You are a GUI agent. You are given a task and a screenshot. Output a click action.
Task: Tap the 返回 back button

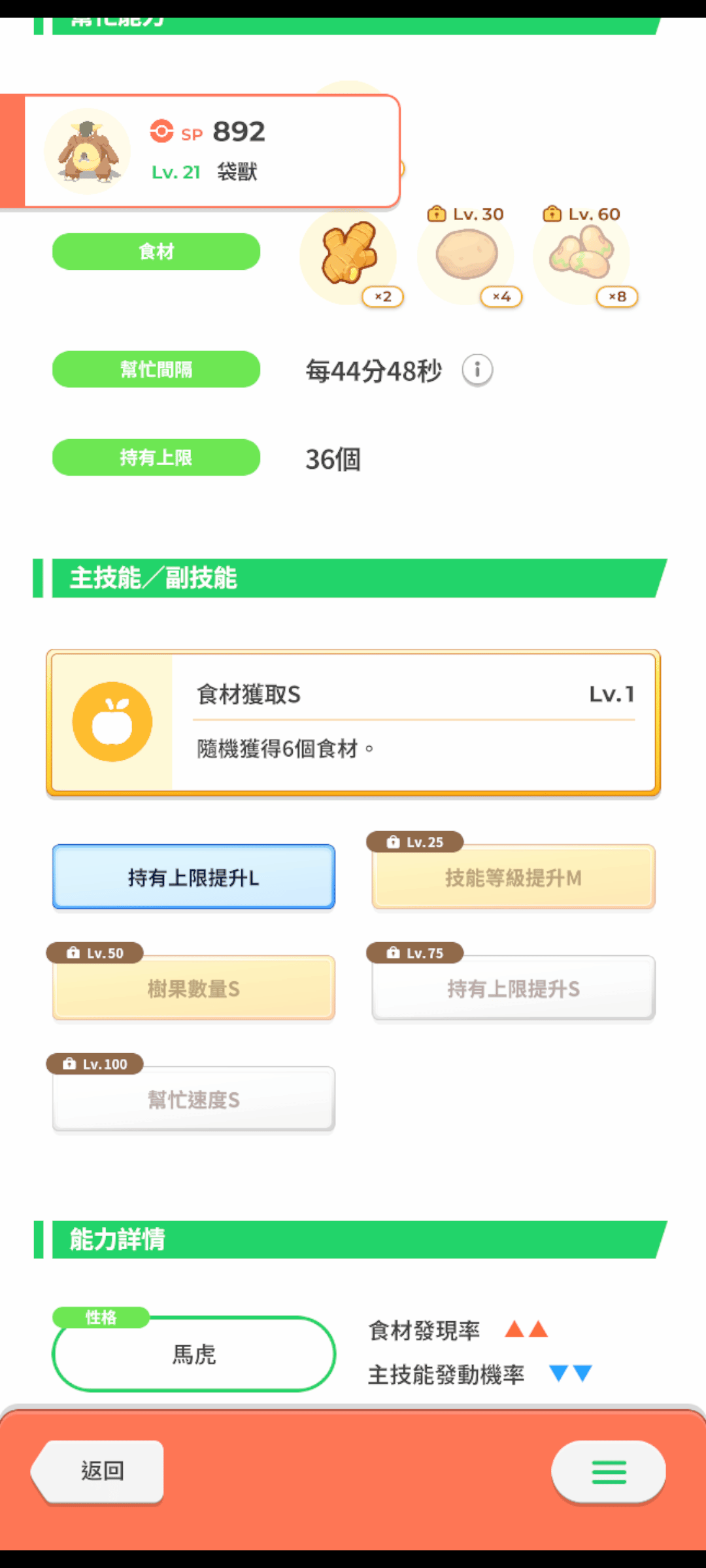pyautogui.click(x=98, y=1471)
